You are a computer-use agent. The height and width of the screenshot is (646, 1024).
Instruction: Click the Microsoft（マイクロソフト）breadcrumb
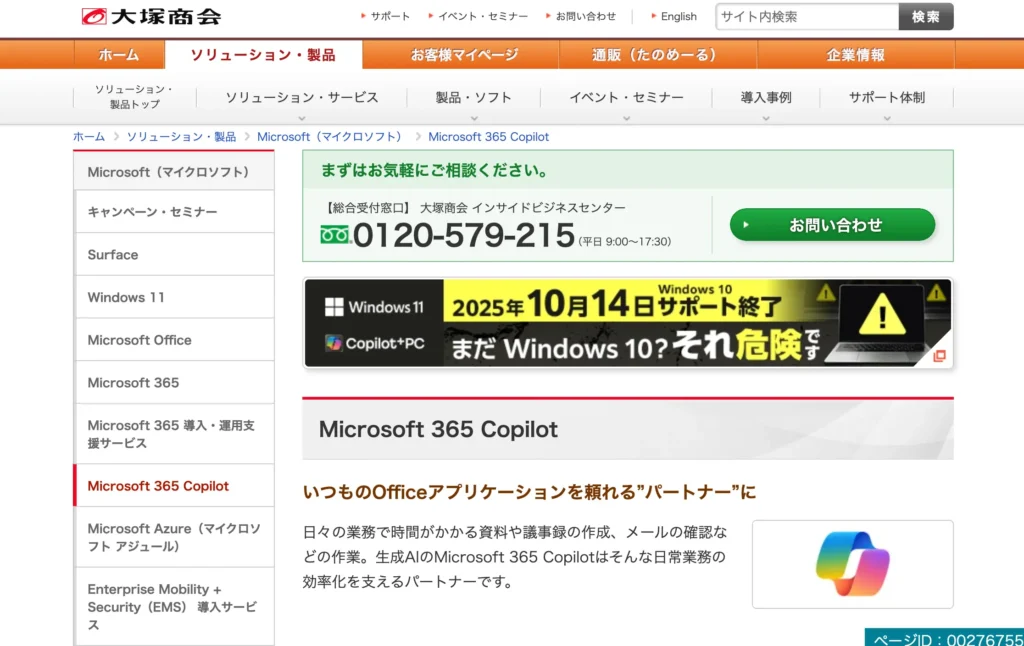click(332, 137)
